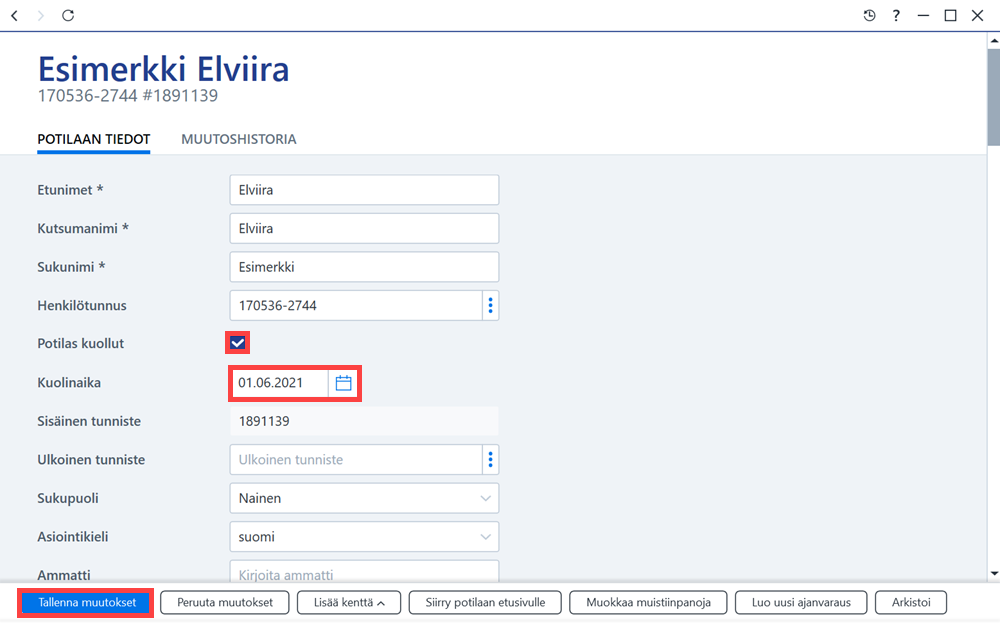Screen dimensions: 1000x623
Task: Open the three-dot menu next to Henkilötunnus
Action: [x=490, y=305]
